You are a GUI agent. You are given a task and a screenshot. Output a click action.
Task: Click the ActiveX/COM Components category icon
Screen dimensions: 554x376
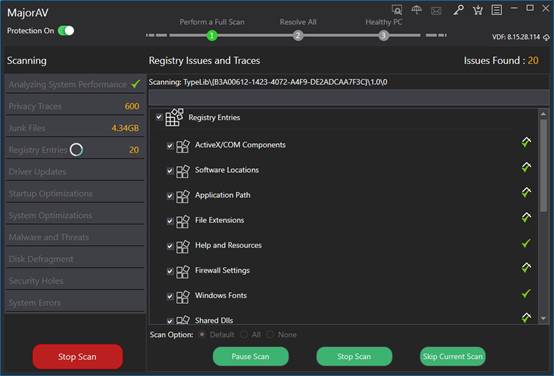[183, 146]
